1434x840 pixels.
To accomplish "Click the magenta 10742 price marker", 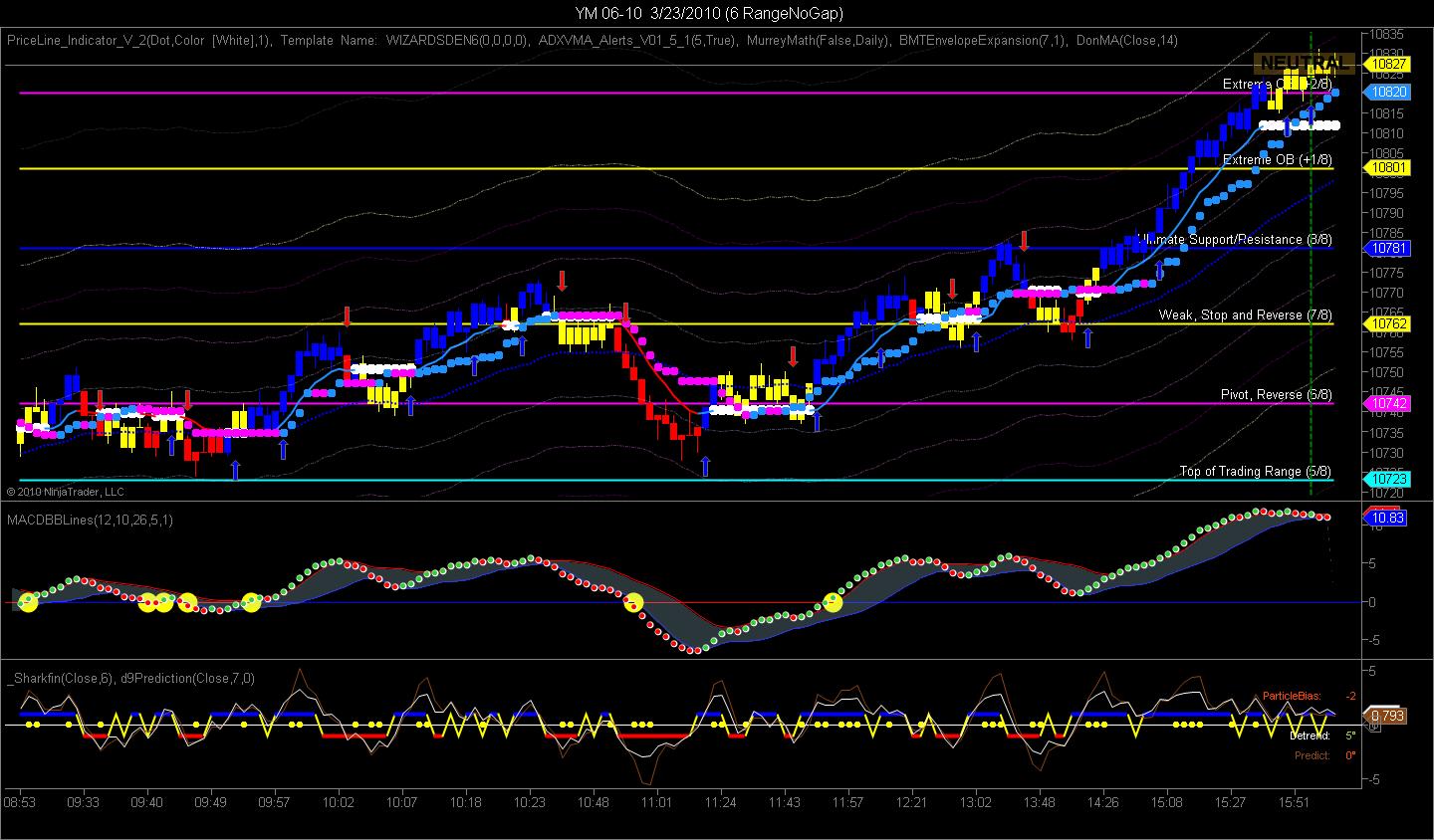I will click(1388, 403).
